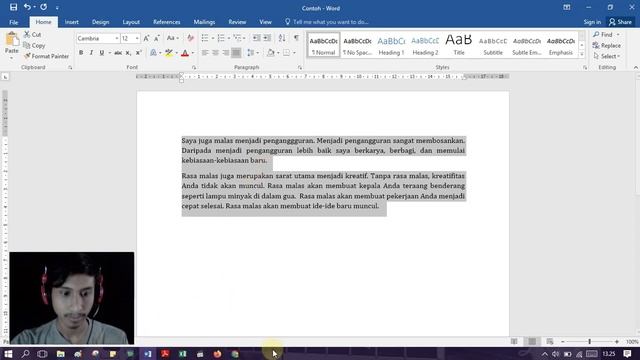The height and width of the screenshot is (360, 640).
Task: Toggle Superscript formatting
Action: tap(139, 53)
